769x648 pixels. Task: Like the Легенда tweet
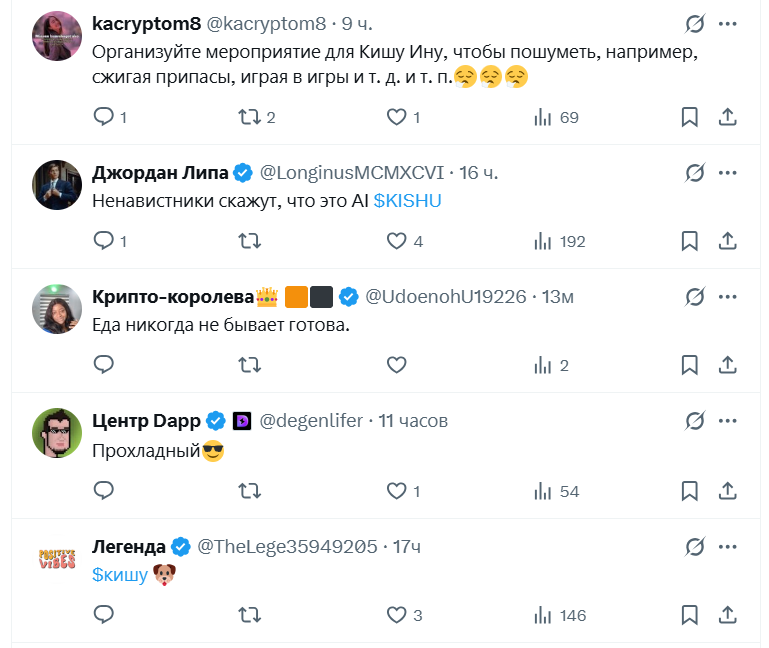pos(397,615)
